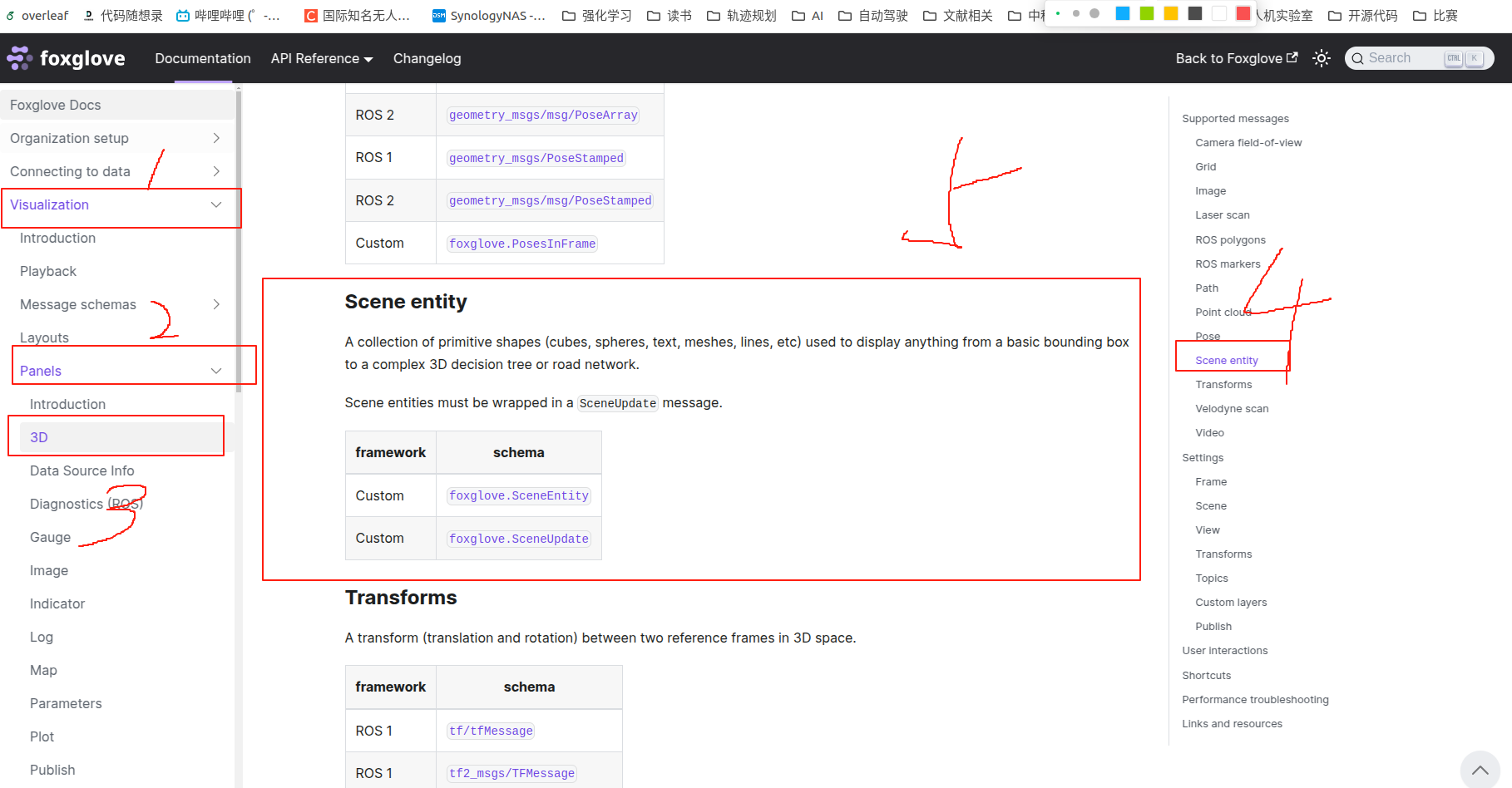Select the smallest pen size dot

click(1058, 13)
